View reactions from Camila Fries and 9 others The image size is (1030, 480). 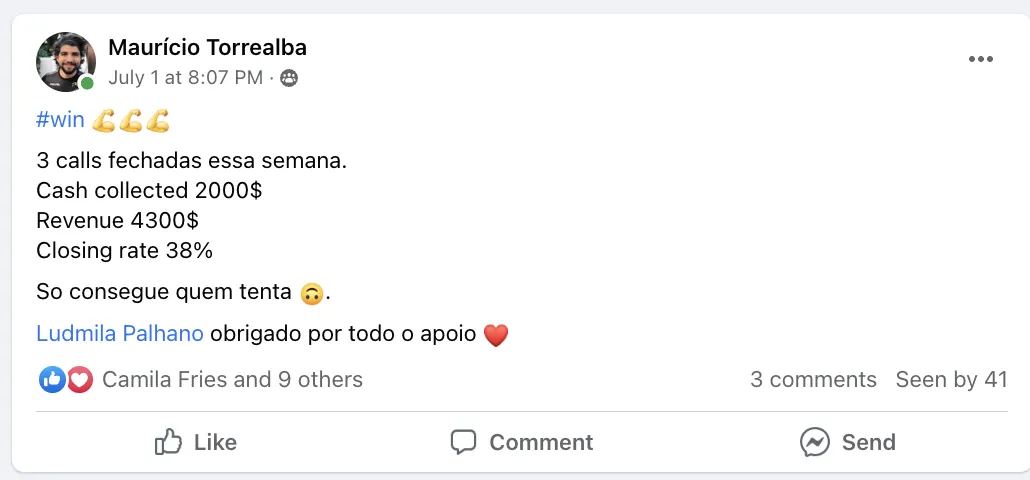tap(232, 380)
